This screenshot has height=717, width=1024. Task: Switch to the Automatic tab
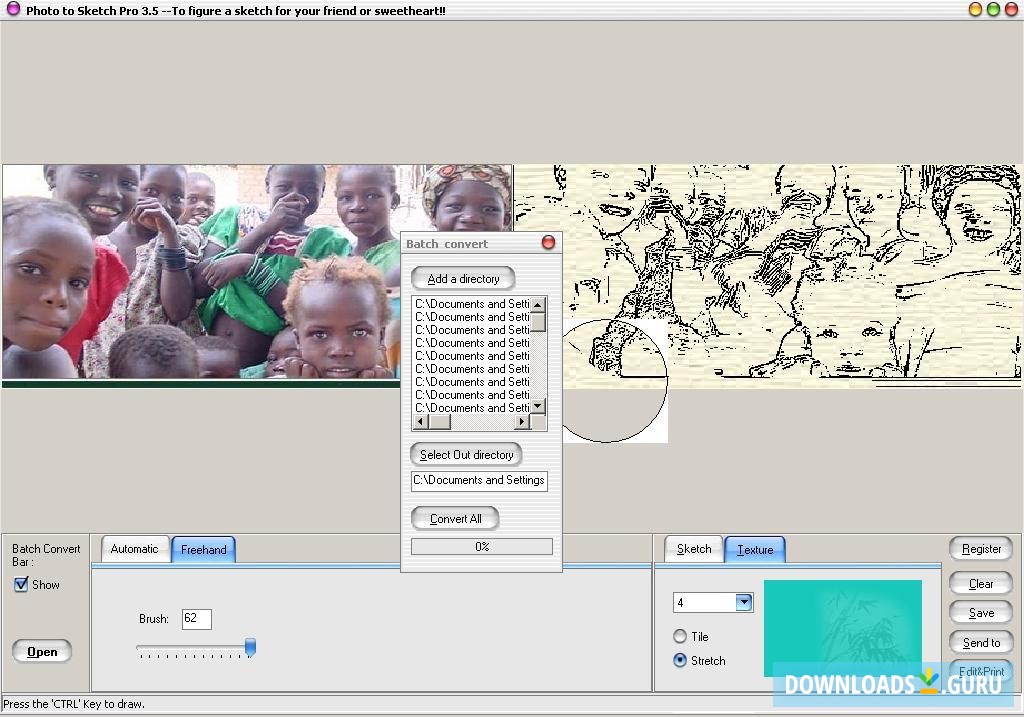click(134, 548)
